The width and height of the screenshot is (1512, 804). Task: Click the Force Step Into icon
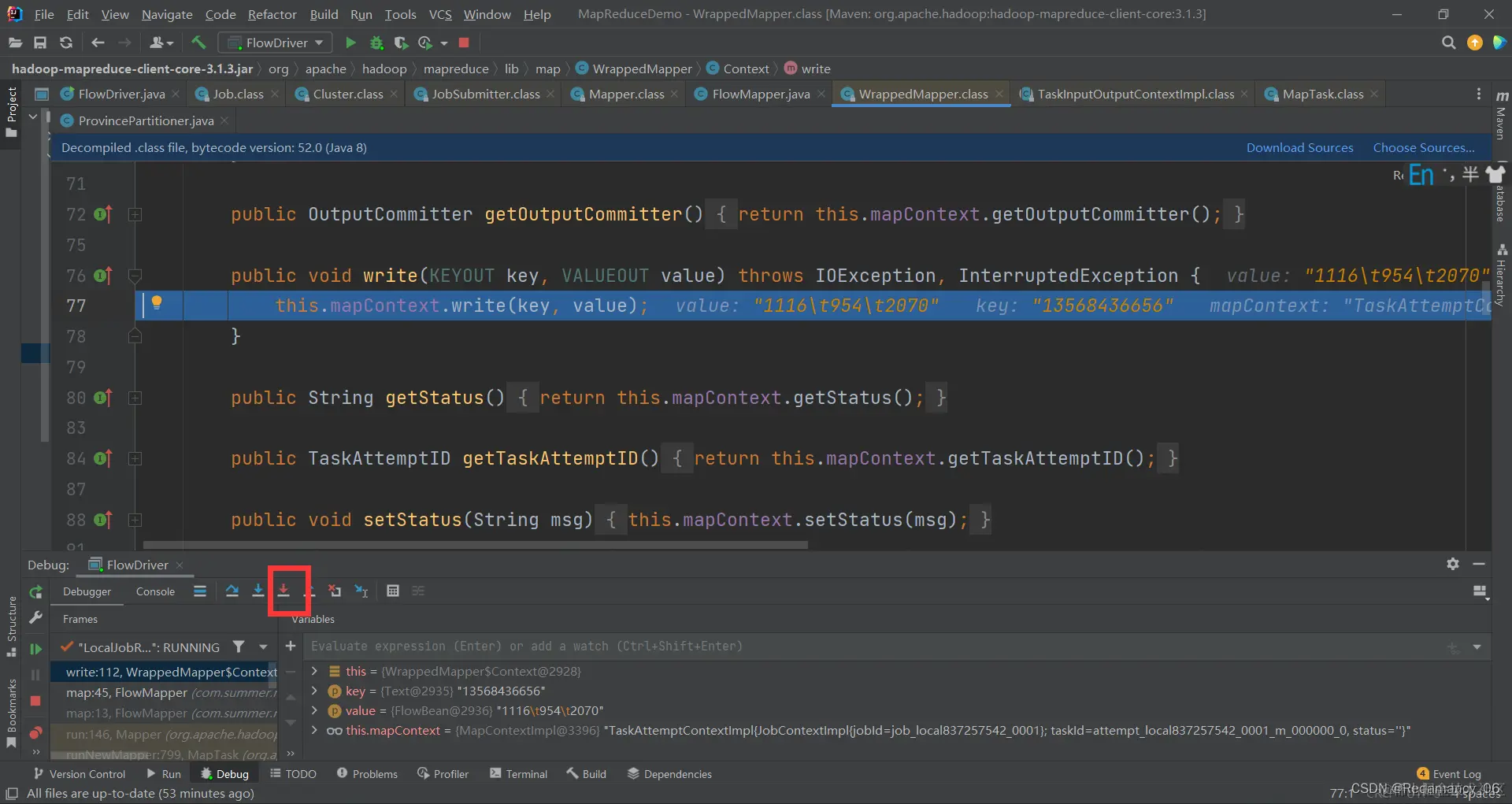283,591
